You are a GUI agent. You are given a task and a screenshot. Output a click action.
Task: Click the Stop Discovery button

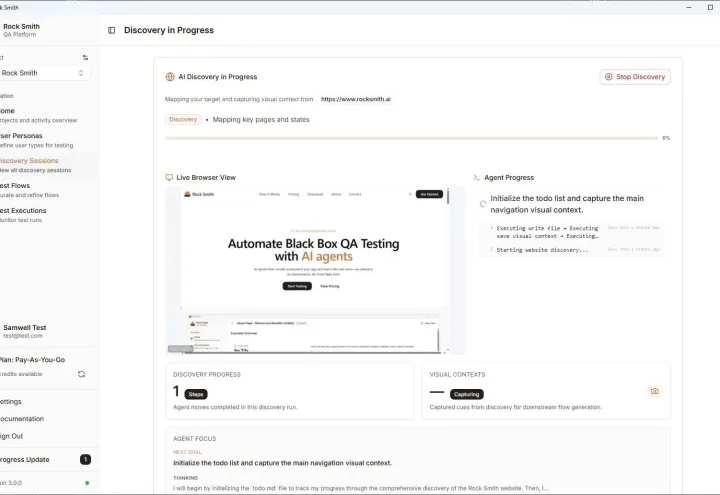point(635,77)
